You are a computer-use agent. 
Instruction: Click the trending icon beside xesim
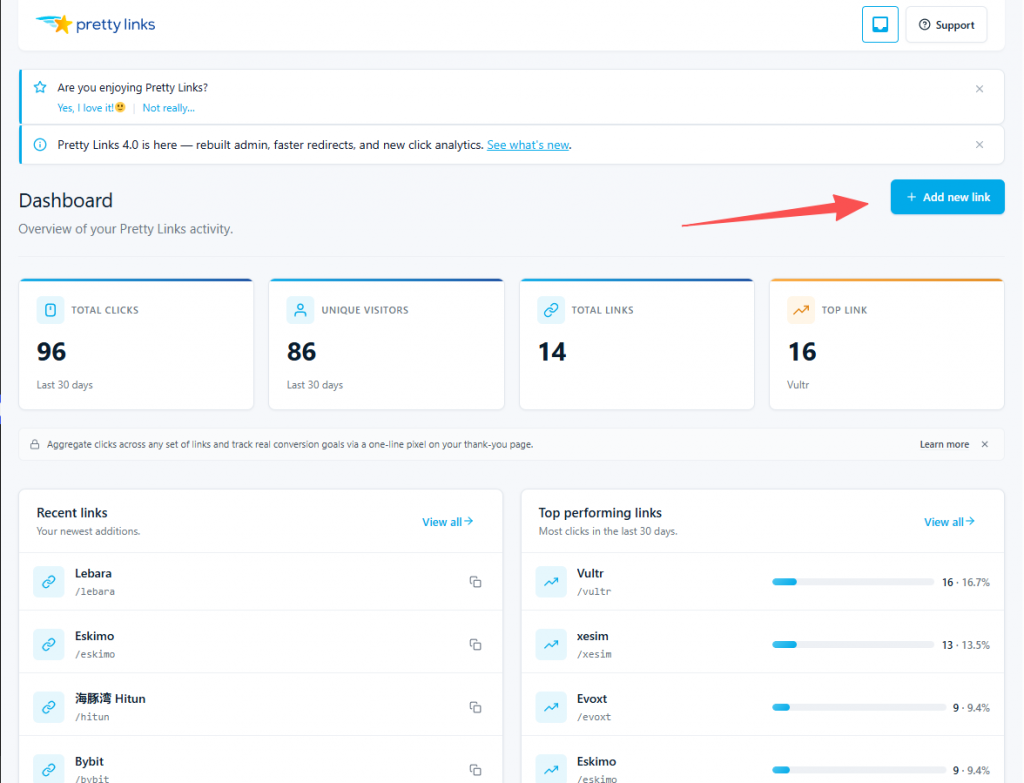pos(551,645)
